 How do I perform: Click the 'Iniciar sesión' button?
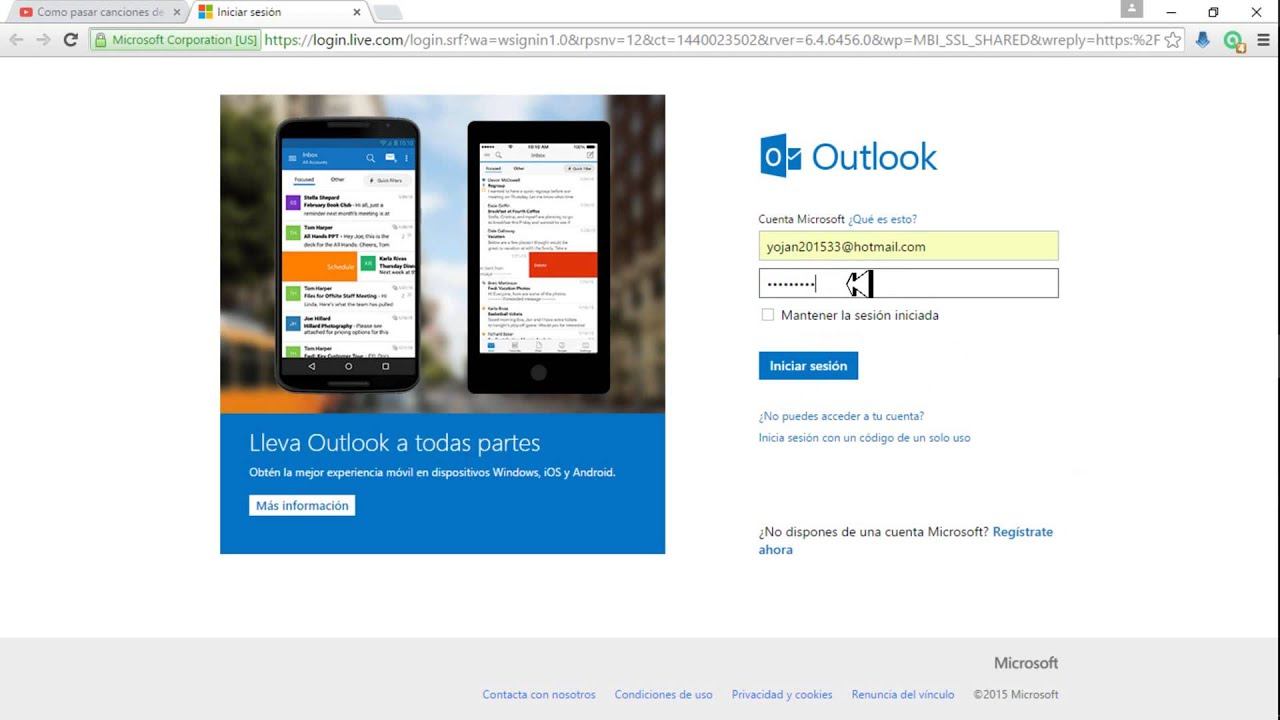click(x=808, y=366)
